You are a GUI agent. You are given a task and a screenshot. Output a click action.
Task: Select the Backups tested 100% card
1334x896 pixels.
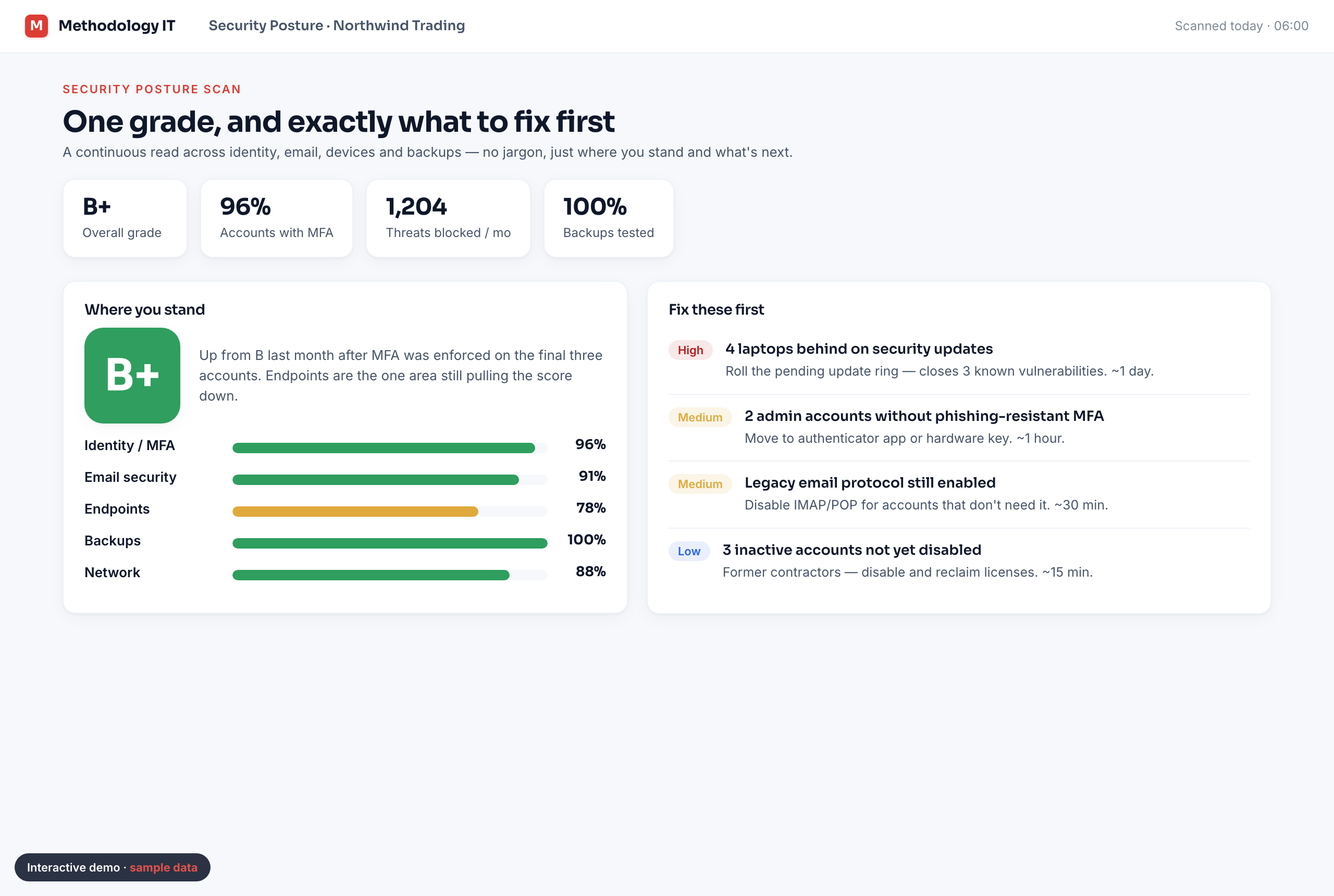609,218
